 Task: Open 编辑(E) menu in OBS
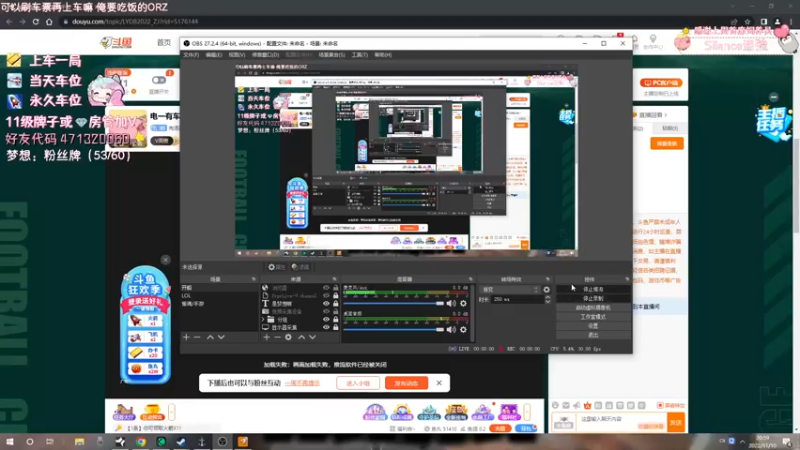pos(213,55)
